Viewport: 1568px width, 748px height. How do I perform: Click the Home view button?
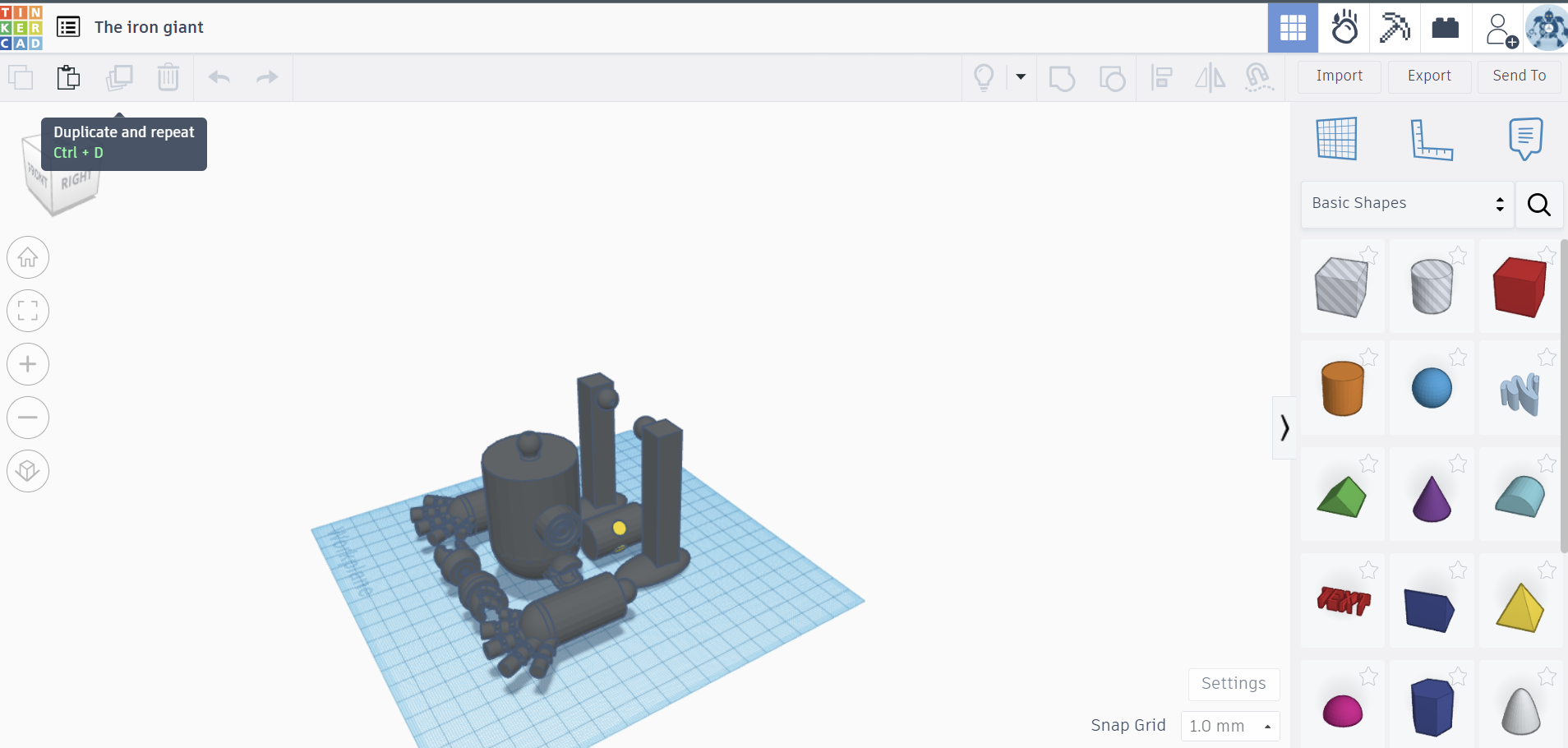28,258
